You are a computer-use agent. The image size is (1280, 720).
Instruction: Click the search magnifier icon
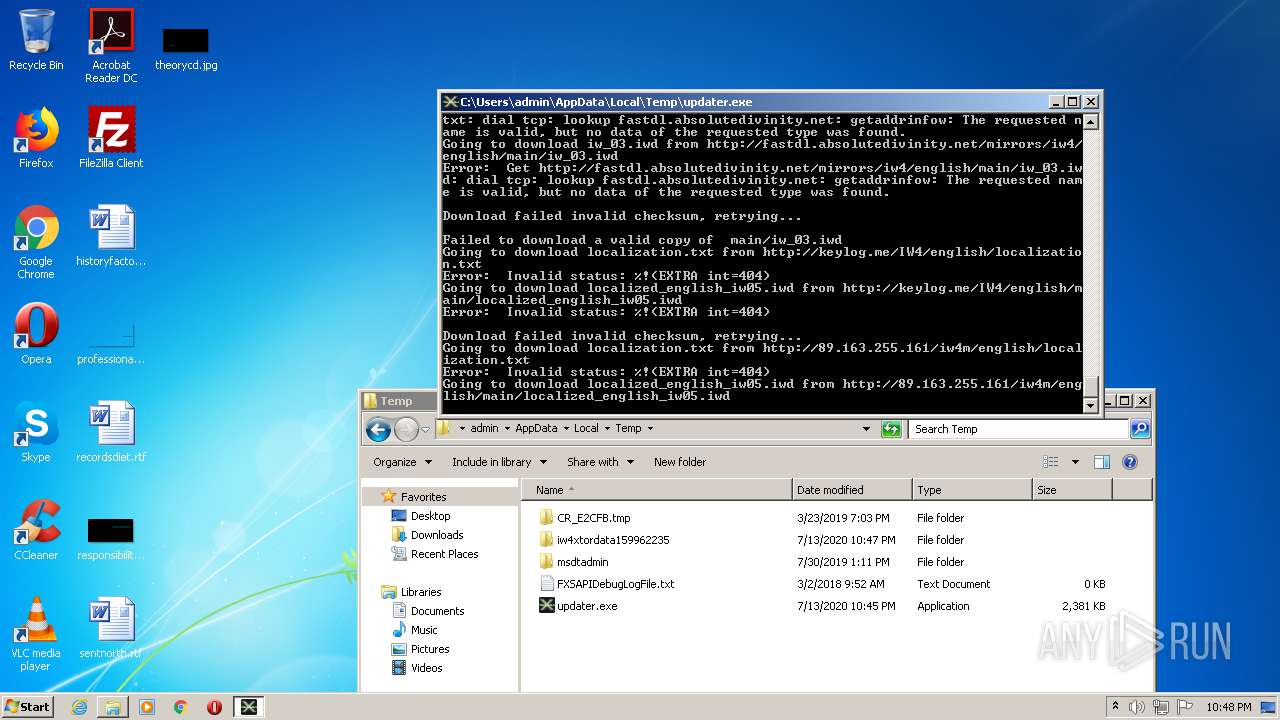click(x=1139, y=429)
